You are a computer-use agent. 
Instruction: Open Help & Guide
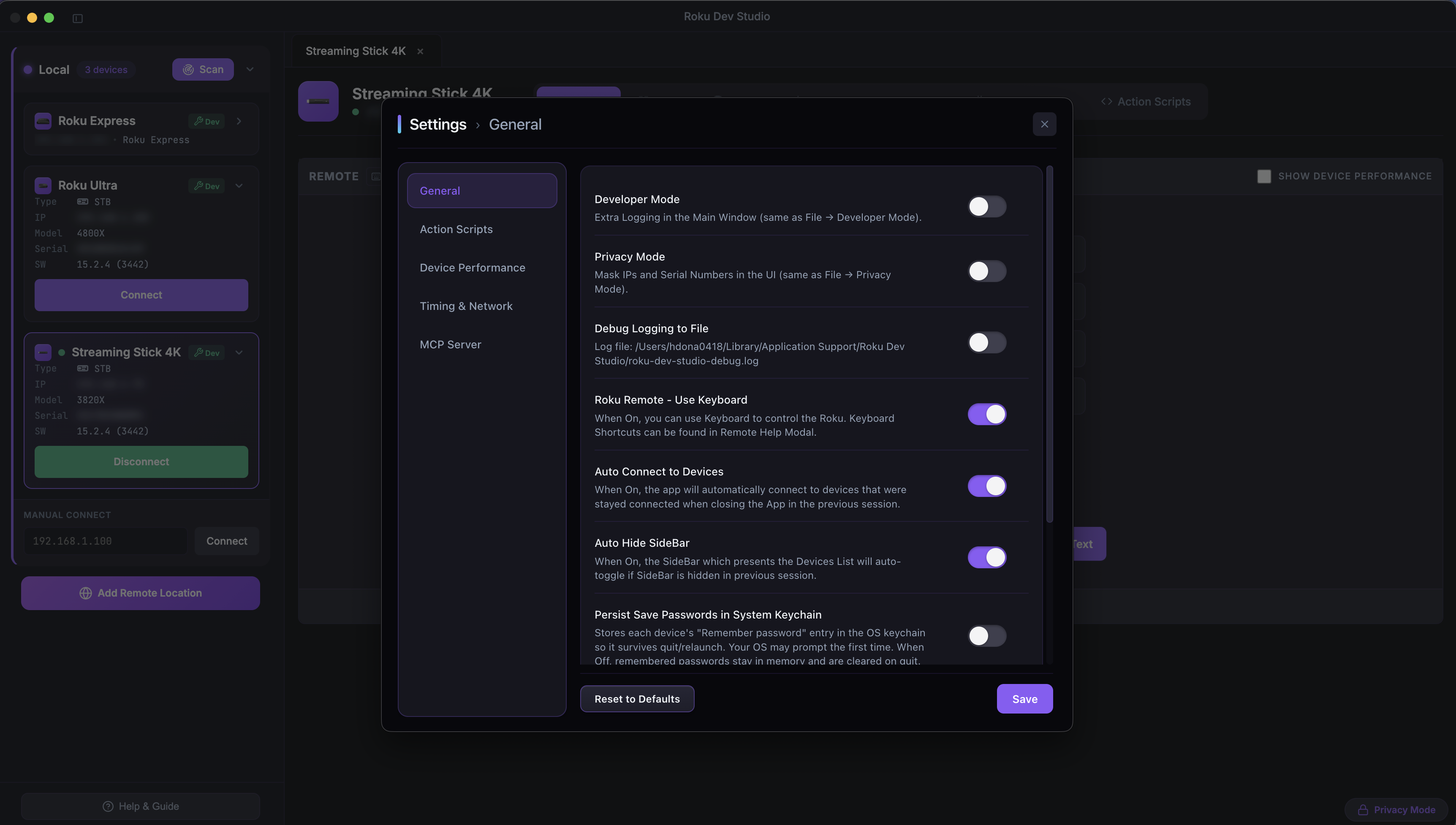141,806
